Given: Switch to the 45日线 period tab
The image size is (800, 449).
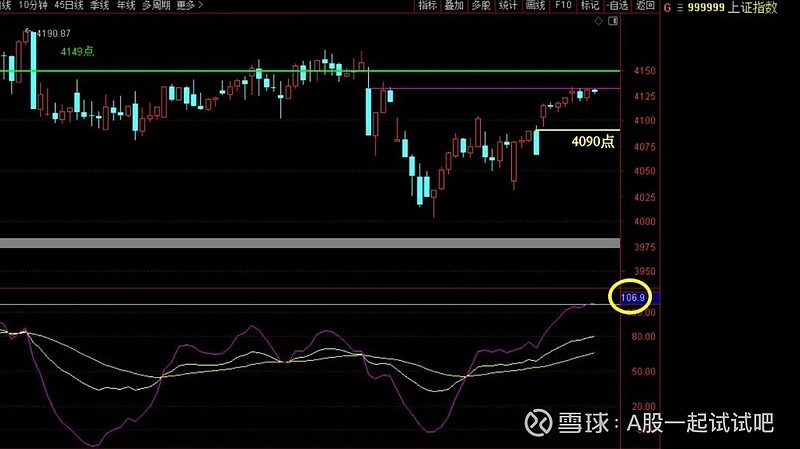Looking at the screenshot, I should pyautogui.click(x=68, y=5).
